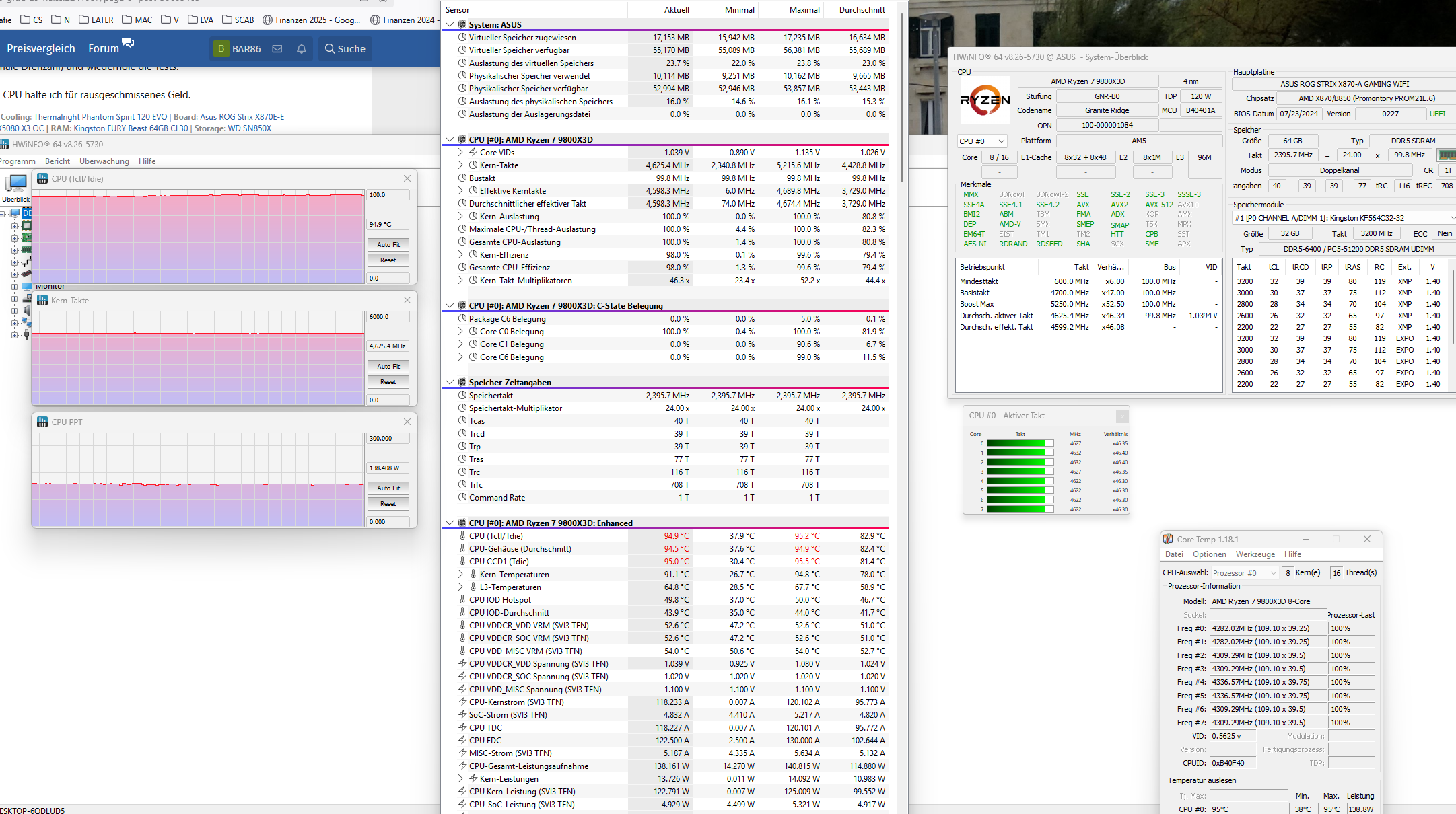
Task: Click the BAR86 user avatar badge
Action: click(221, 49)
